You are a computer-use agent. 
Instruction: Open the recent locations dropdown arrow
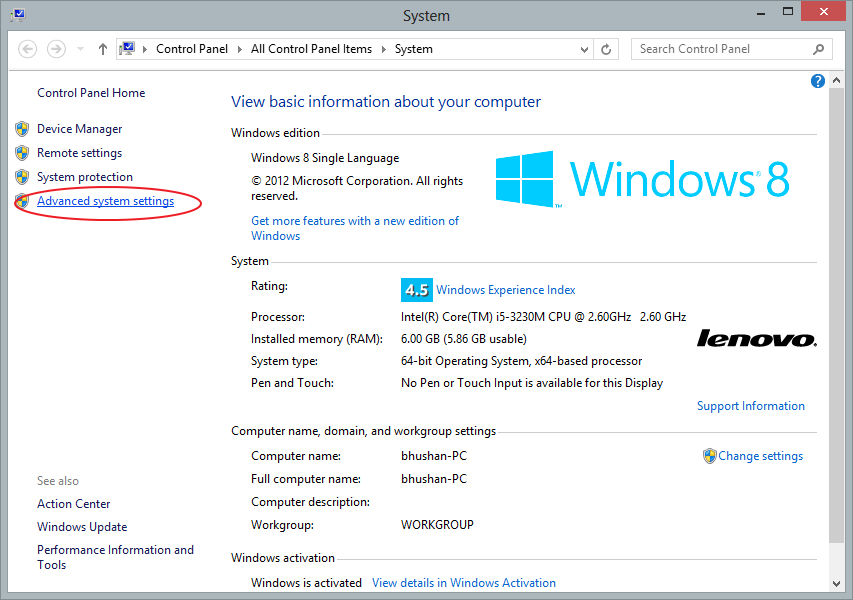click(80, 49)
